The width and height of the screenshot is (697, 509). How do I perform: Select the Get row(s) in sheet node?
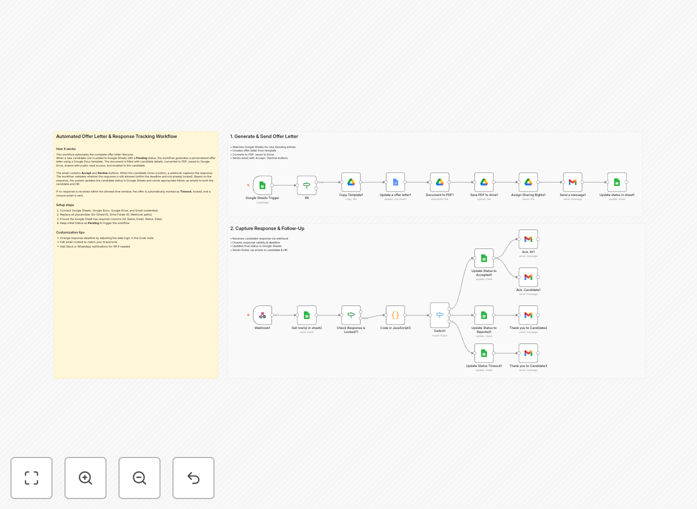coord(307,315)
